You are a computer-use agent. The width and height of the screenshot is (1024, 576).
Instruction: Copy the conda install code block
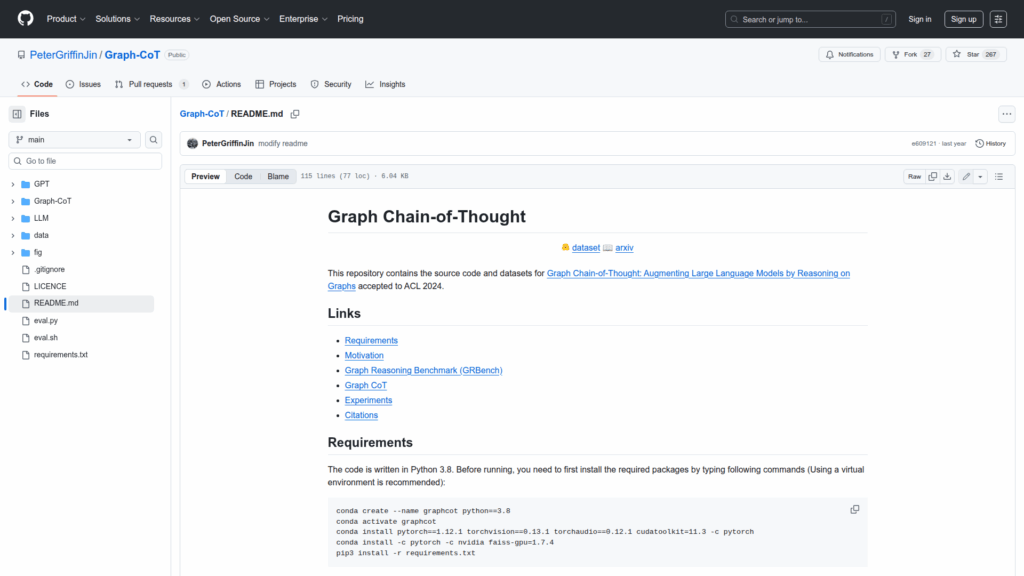coord(854,509)
